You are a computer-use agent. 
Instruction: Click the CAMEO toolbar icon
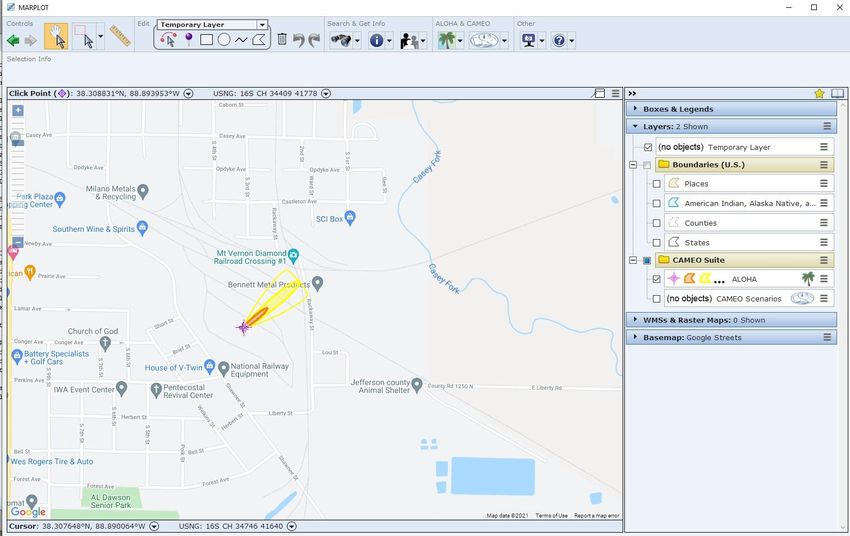(484, 40)
